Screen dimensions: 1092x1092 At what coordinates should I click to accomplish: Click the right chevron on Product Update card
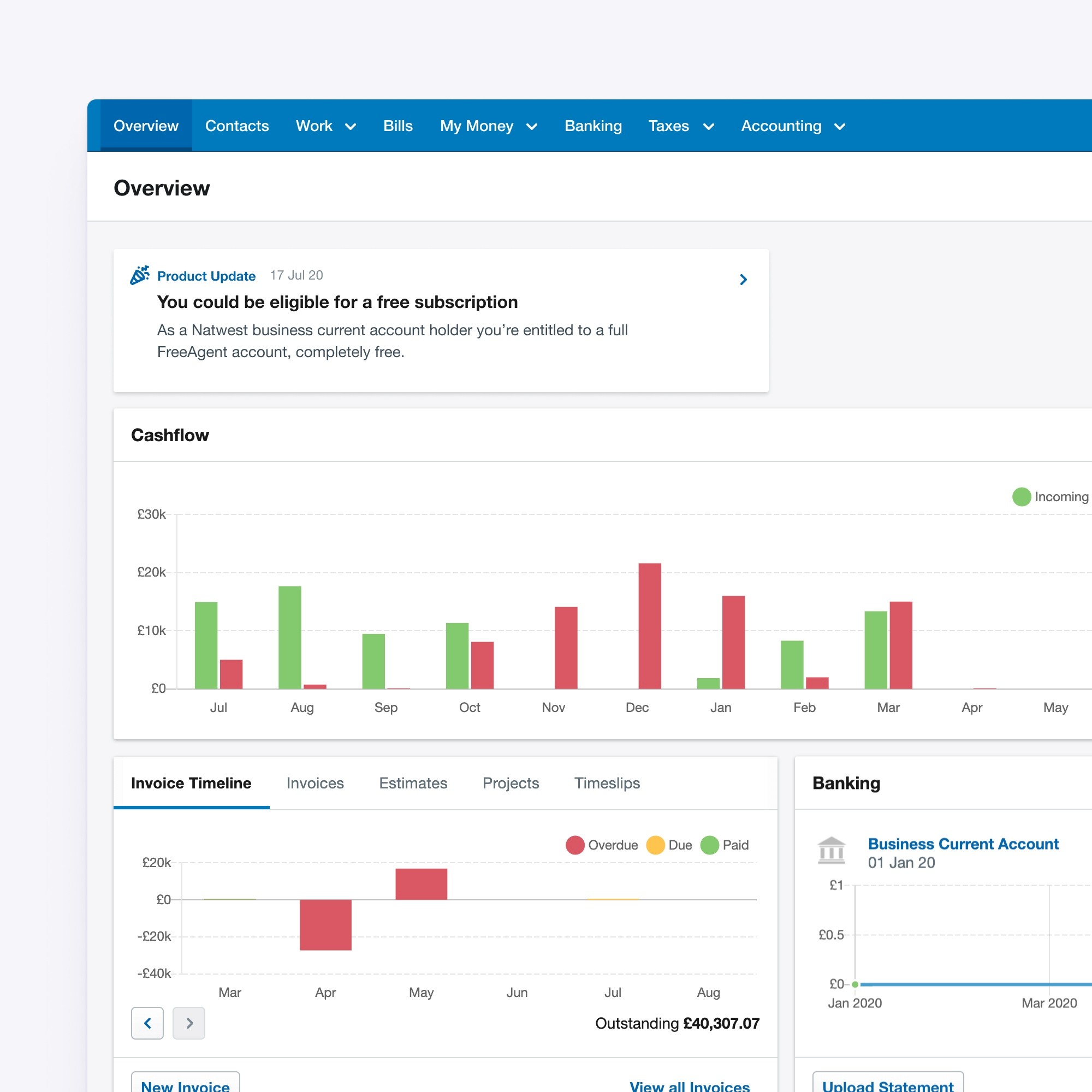pos(743,280)
